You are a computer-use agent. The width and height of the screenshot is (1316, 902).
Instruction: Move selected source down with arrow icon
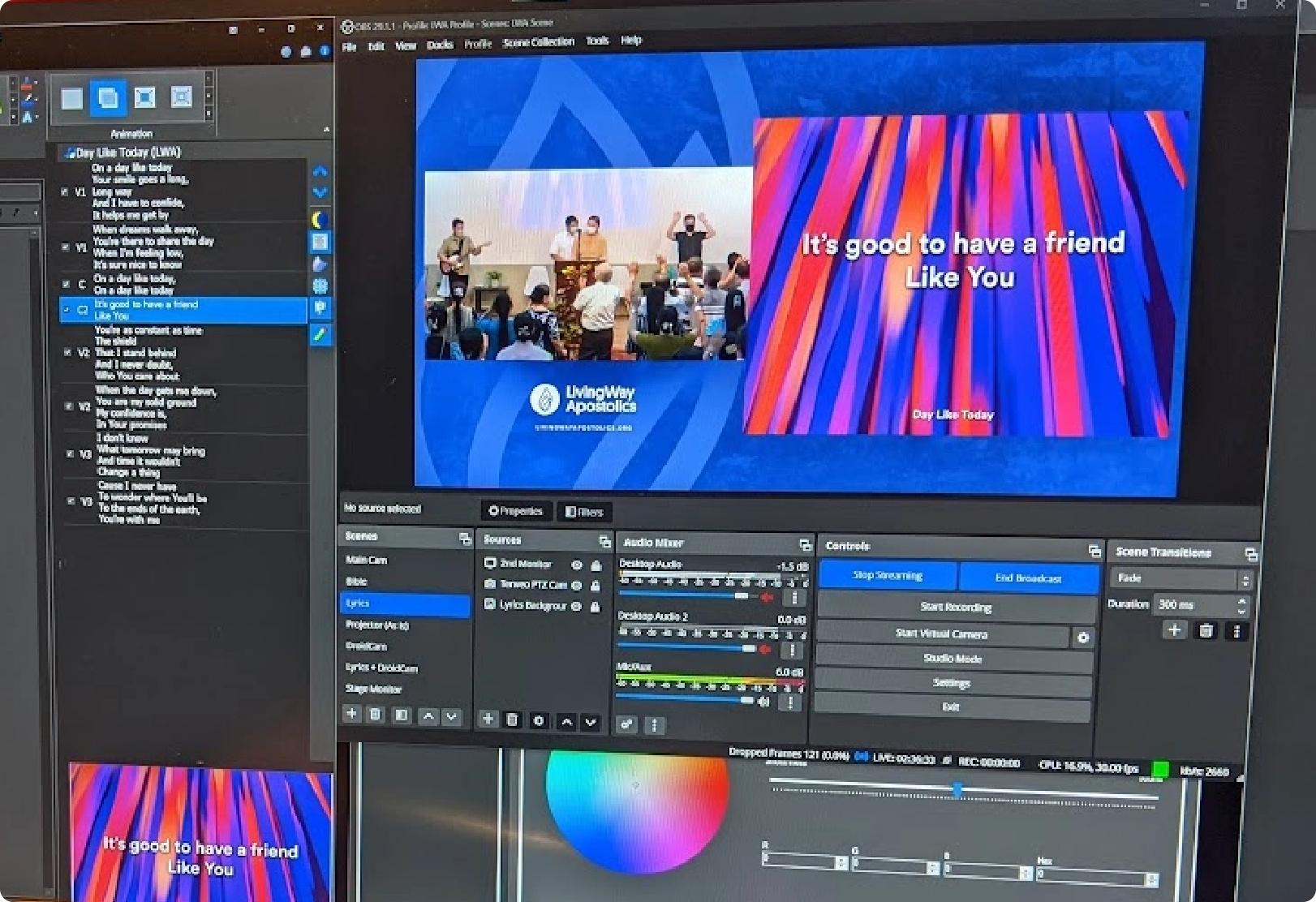point(591,722)
